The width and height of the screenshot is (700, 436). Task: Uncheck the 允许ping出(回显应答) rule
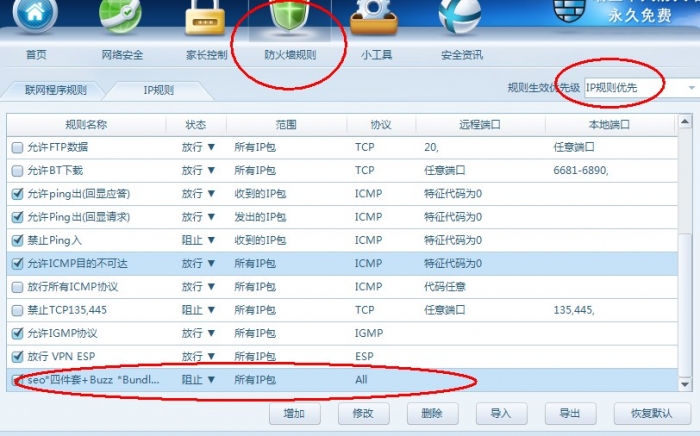pyautogui.click(x=17, y=194)
